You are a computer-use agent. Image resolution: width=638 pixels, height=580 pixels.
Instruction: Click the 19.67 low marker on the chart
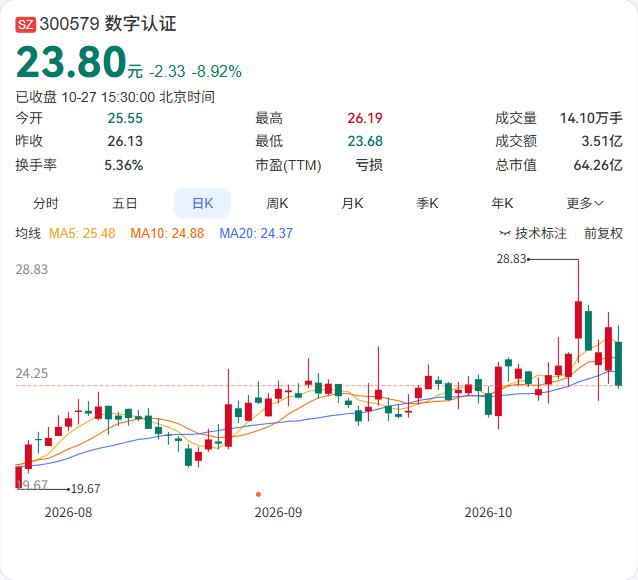[x=85, y=489]
